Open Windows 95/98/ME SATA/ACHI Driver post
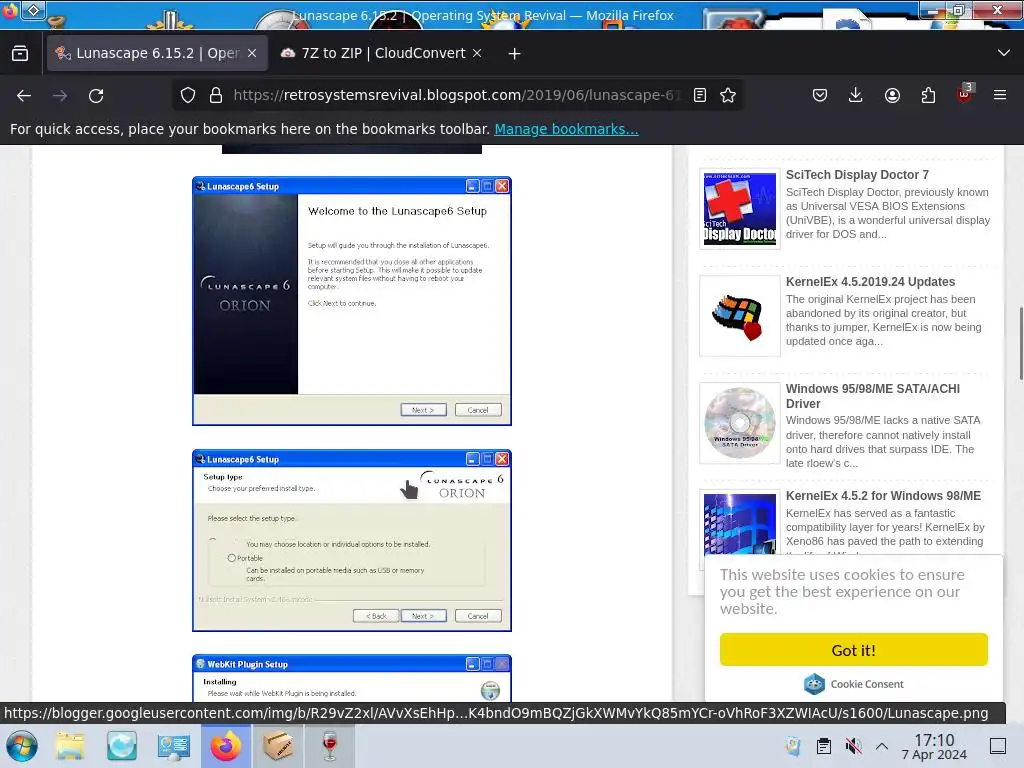This screenshot has width=1024, height=768. (872, 396)
